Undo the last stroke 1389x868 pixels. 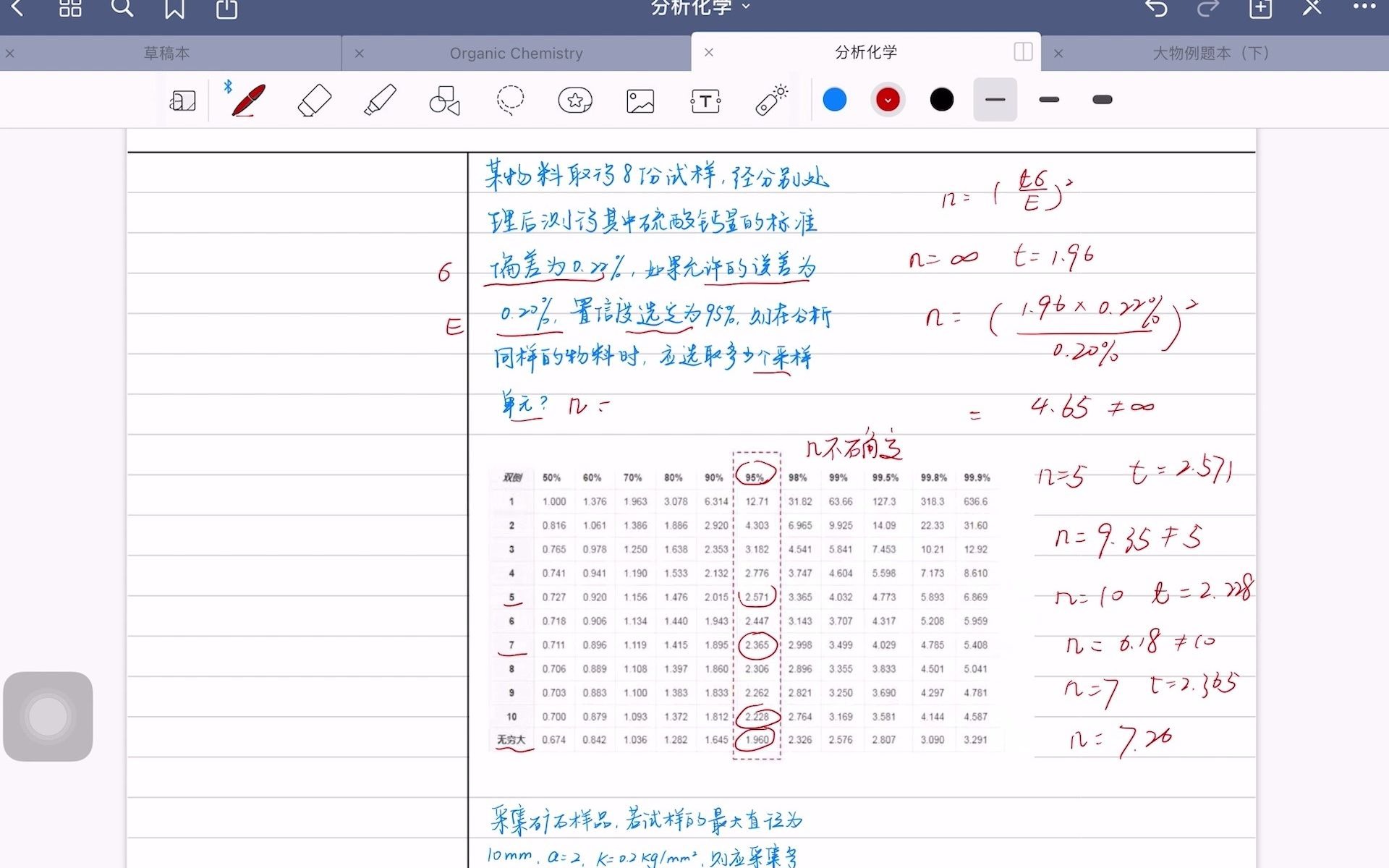point(1156,8)
